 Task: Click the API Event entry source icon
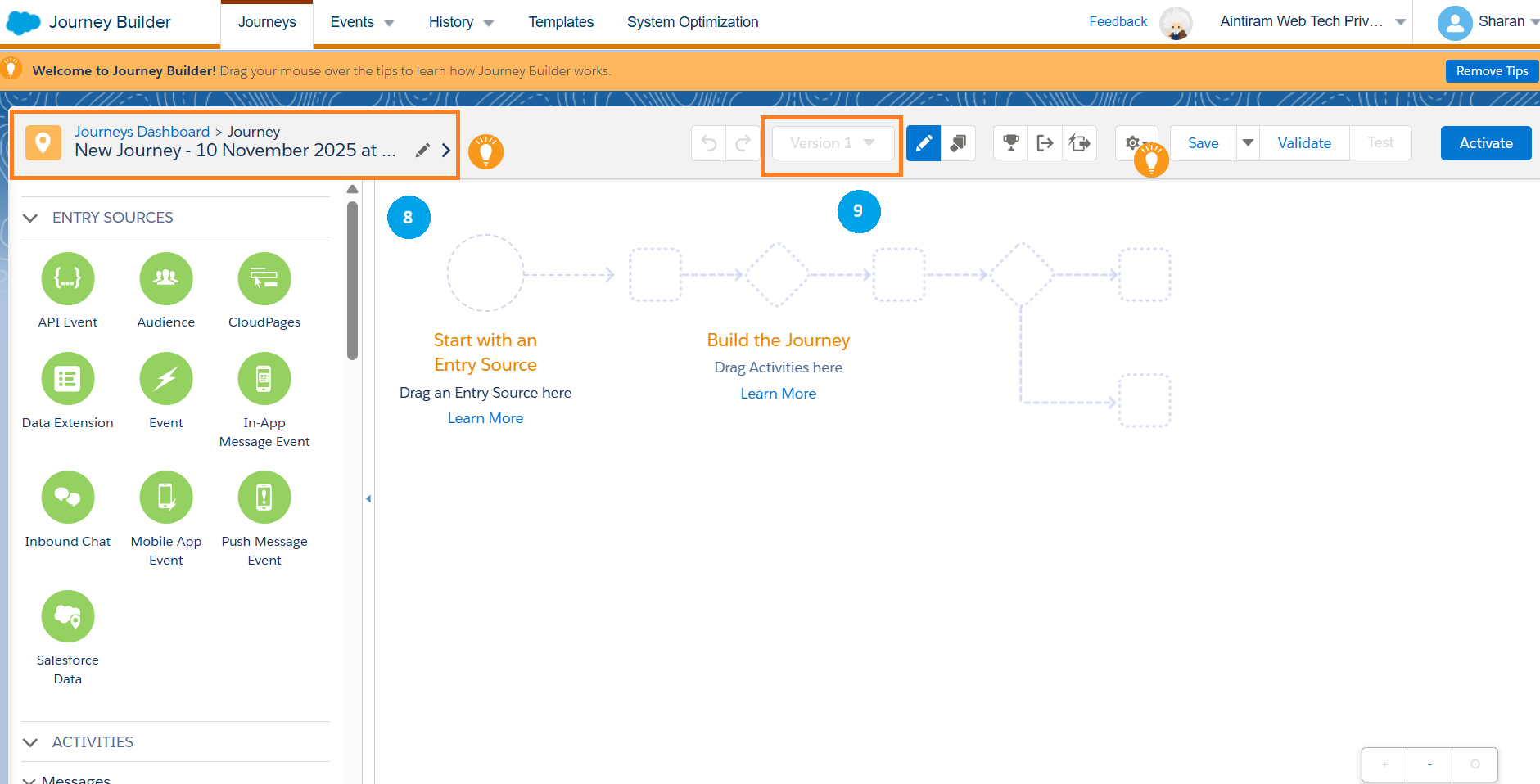click(68, 279)
